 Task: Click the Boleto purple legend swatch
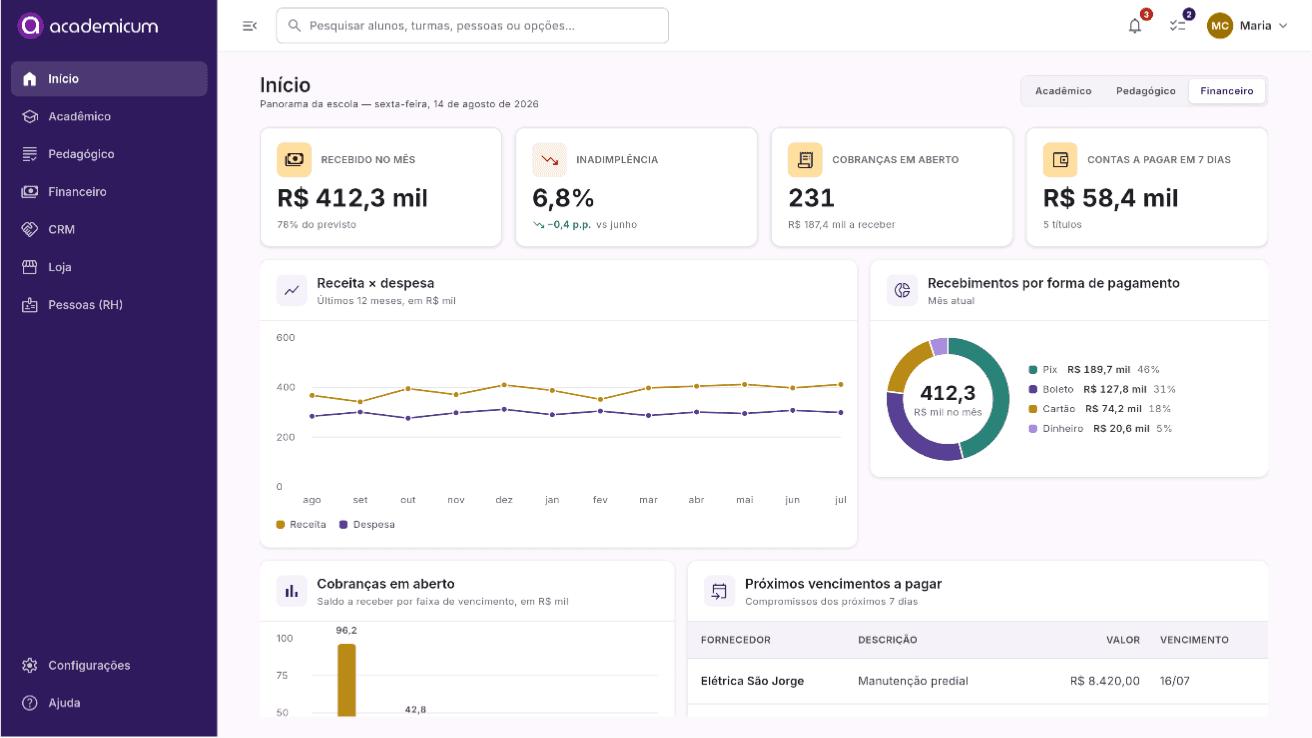(x=1033, y=389)
